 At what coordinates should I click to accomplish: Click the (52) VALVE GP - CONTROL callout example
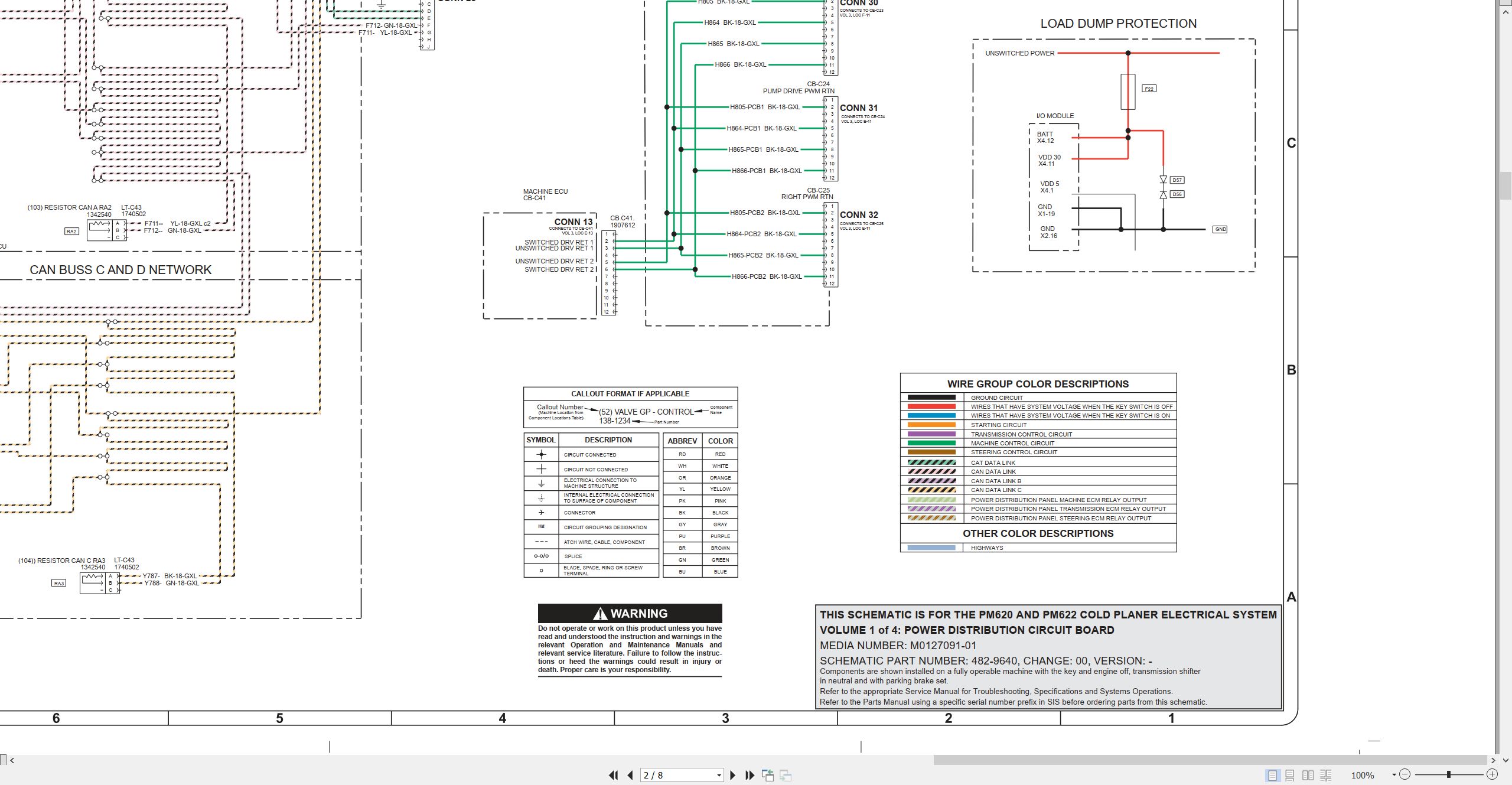pyautogui.click(x=646, y=412)
